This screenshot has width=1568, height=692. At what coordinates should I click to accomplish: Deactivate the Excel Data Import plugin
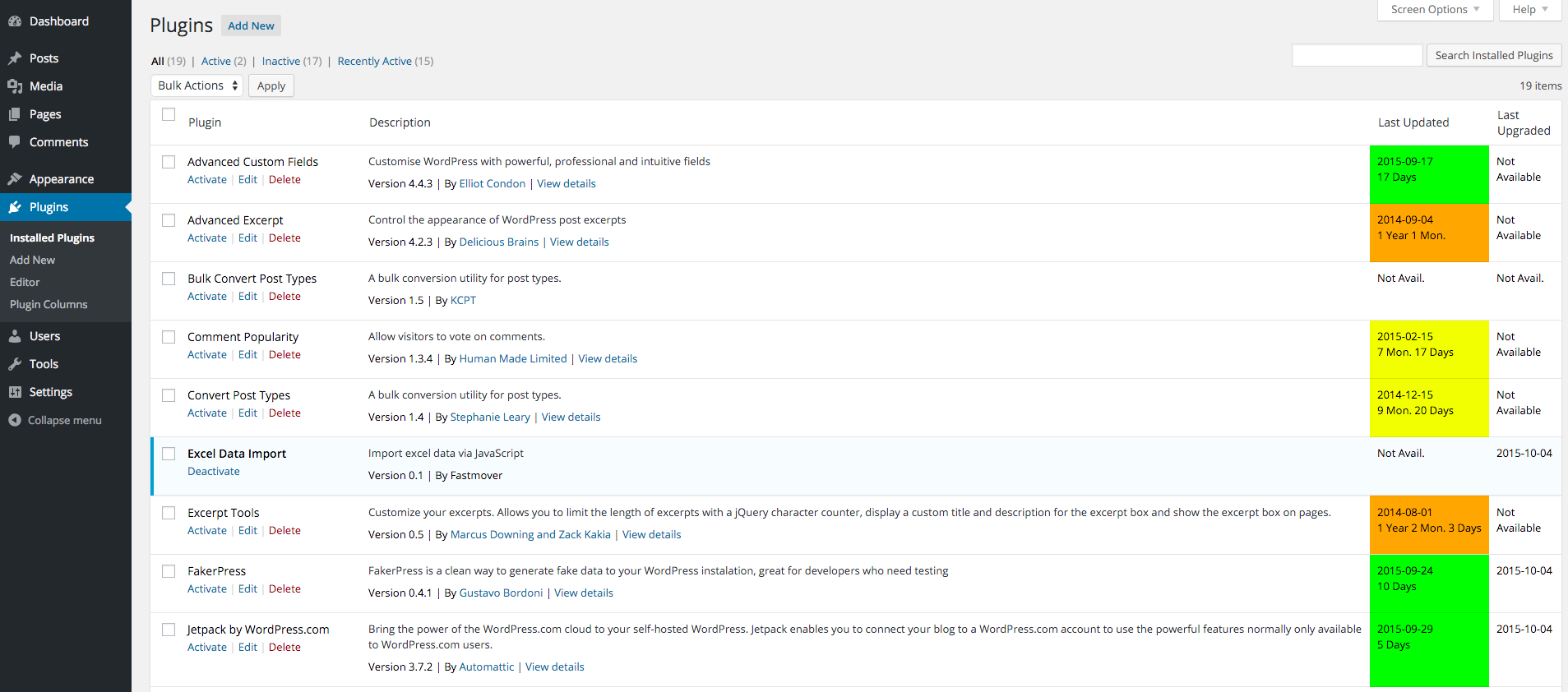[214, 472]
